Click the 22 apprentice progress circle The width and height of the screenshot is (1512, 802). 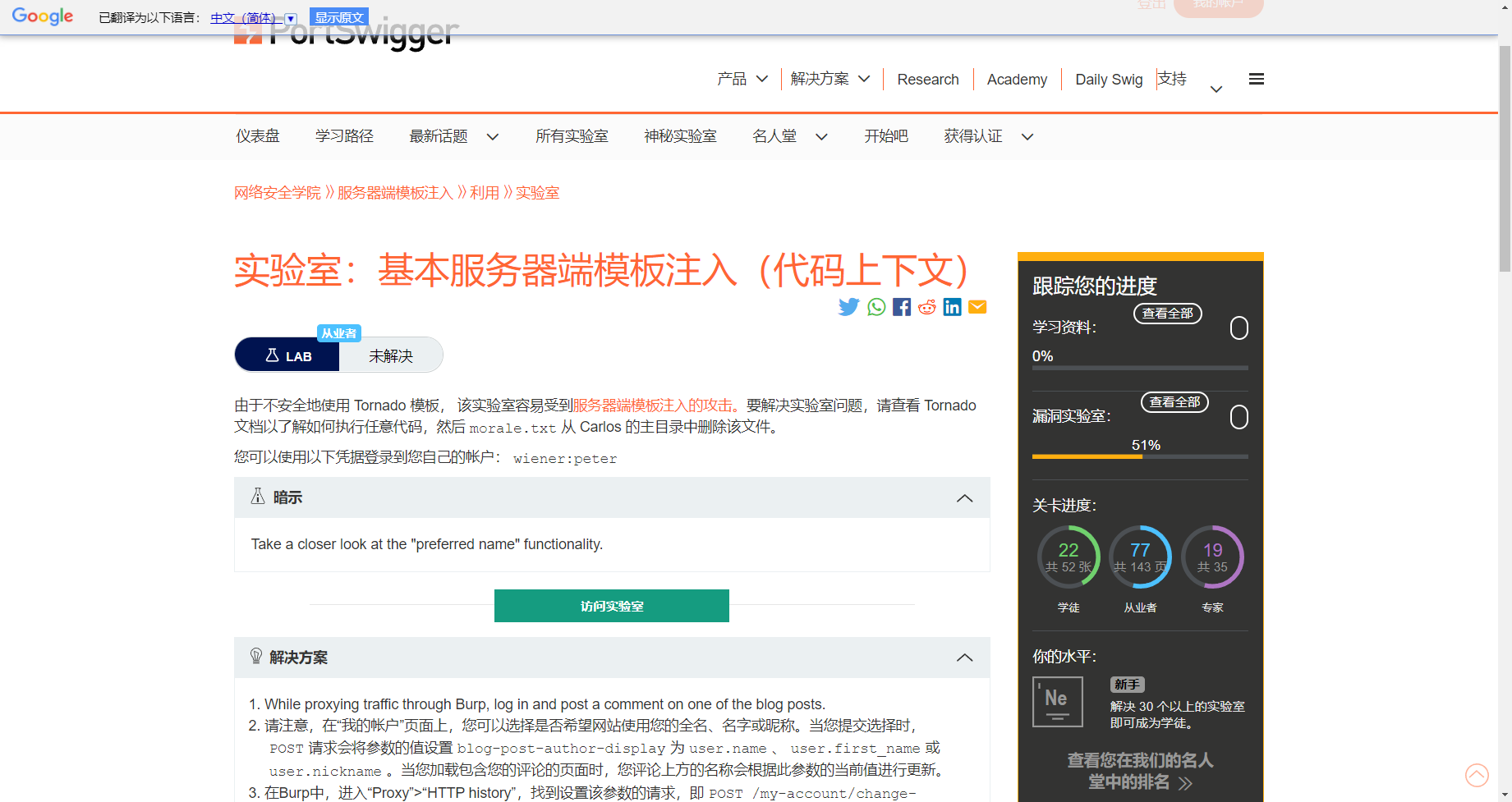pyautogui.click(x=1069, y=557)
